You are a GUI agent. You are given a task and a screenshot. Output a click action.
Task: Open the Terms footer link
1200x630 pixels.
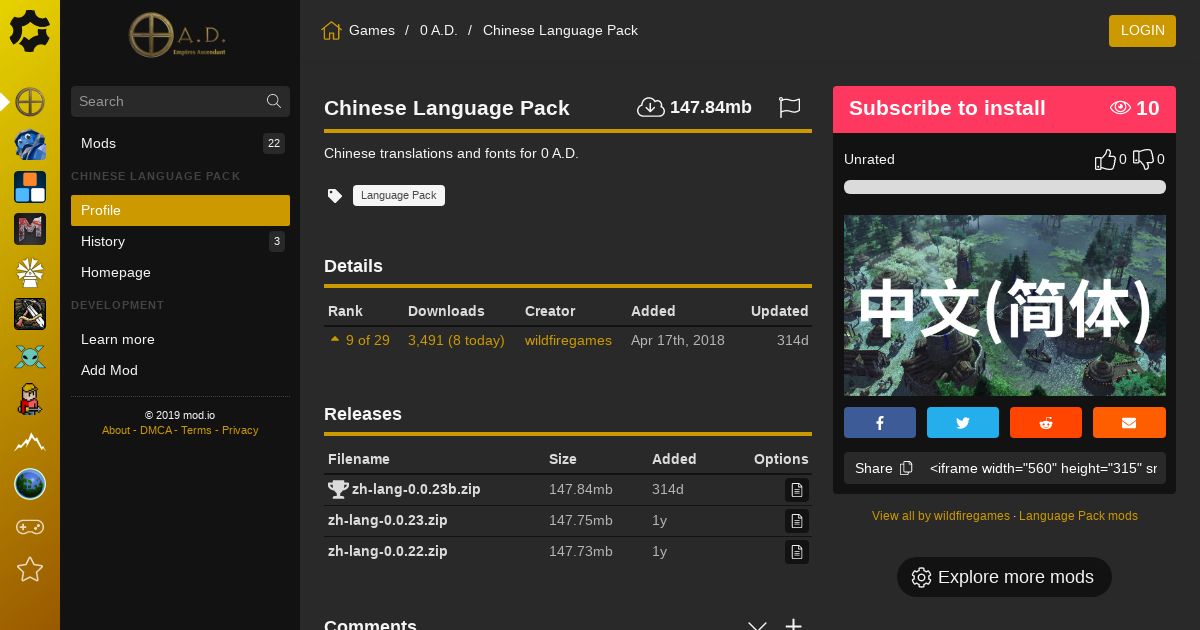[x=196, y=430]
